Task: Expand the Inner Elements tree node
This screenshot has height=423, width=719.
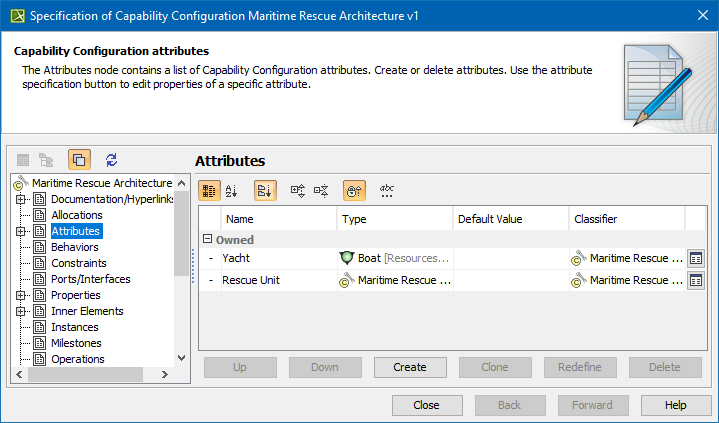Action: tap(21, 311)
